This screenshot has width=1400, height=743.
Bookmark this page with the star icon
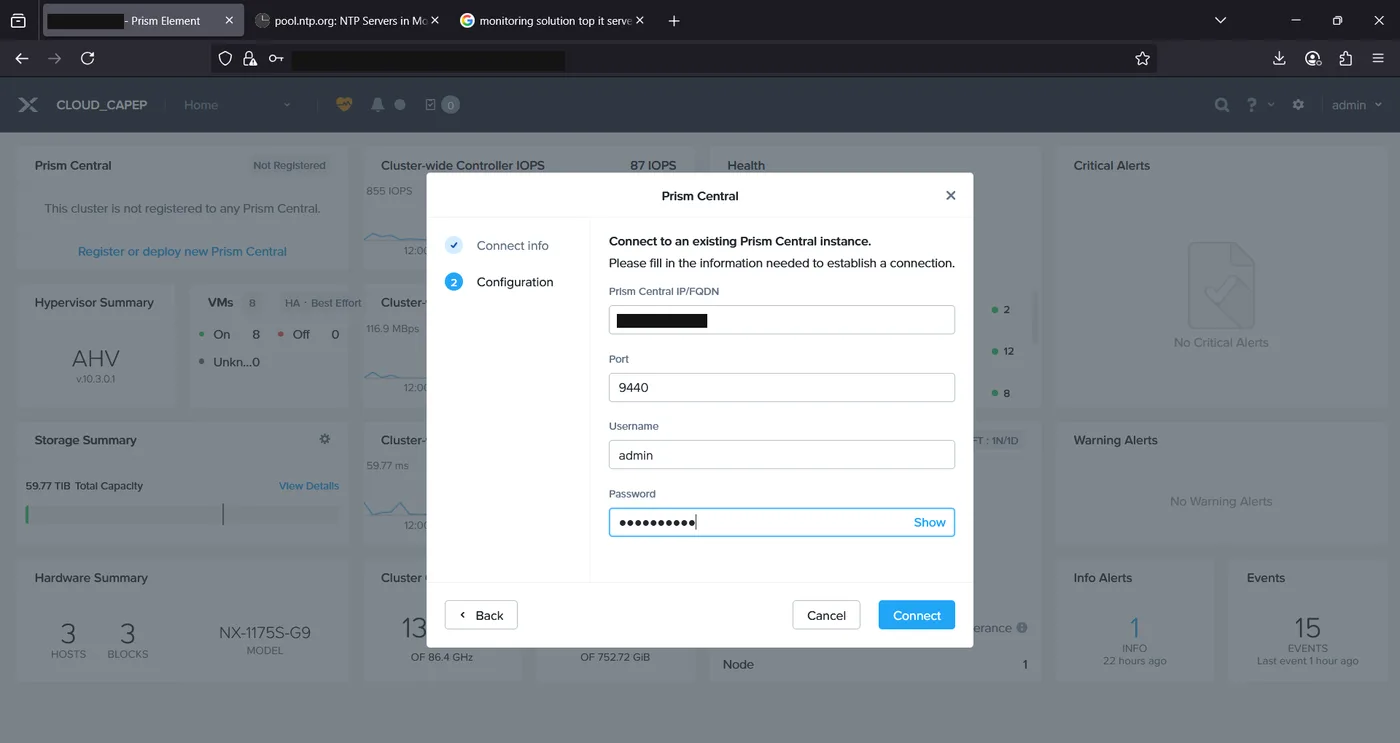(1142, 58)
